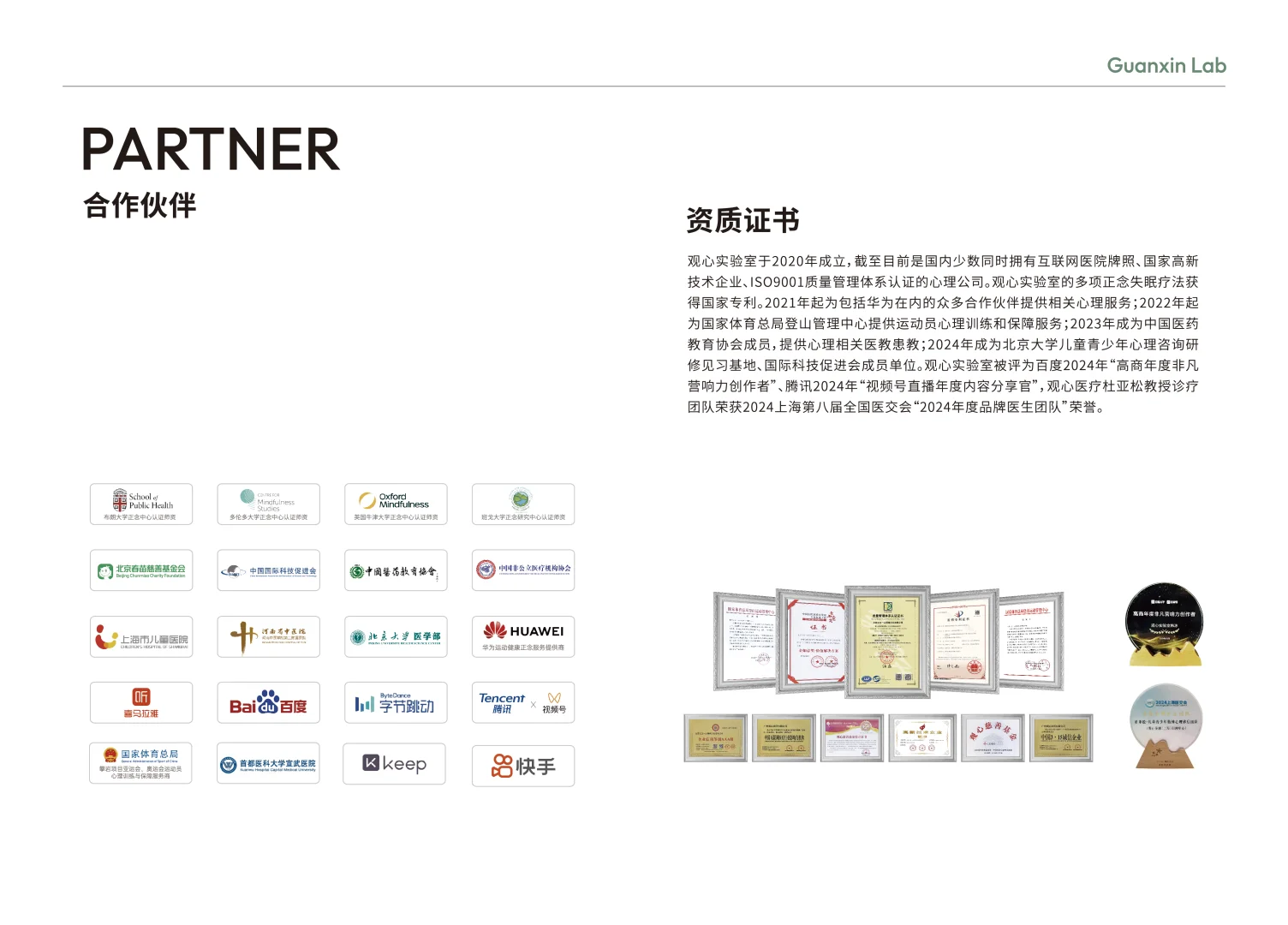Select the 资质证书 heading

pyautogui.click(x=743, y=220)
